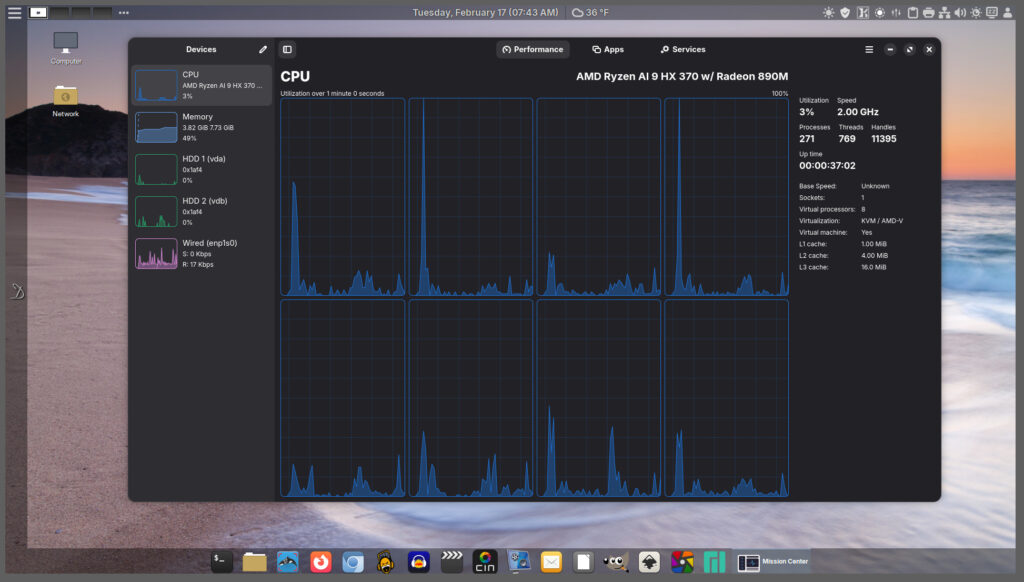This screenshot has width=1024, height=582.
Task: Open the Mission Center hamburger menu
Action: click(869, 49)
